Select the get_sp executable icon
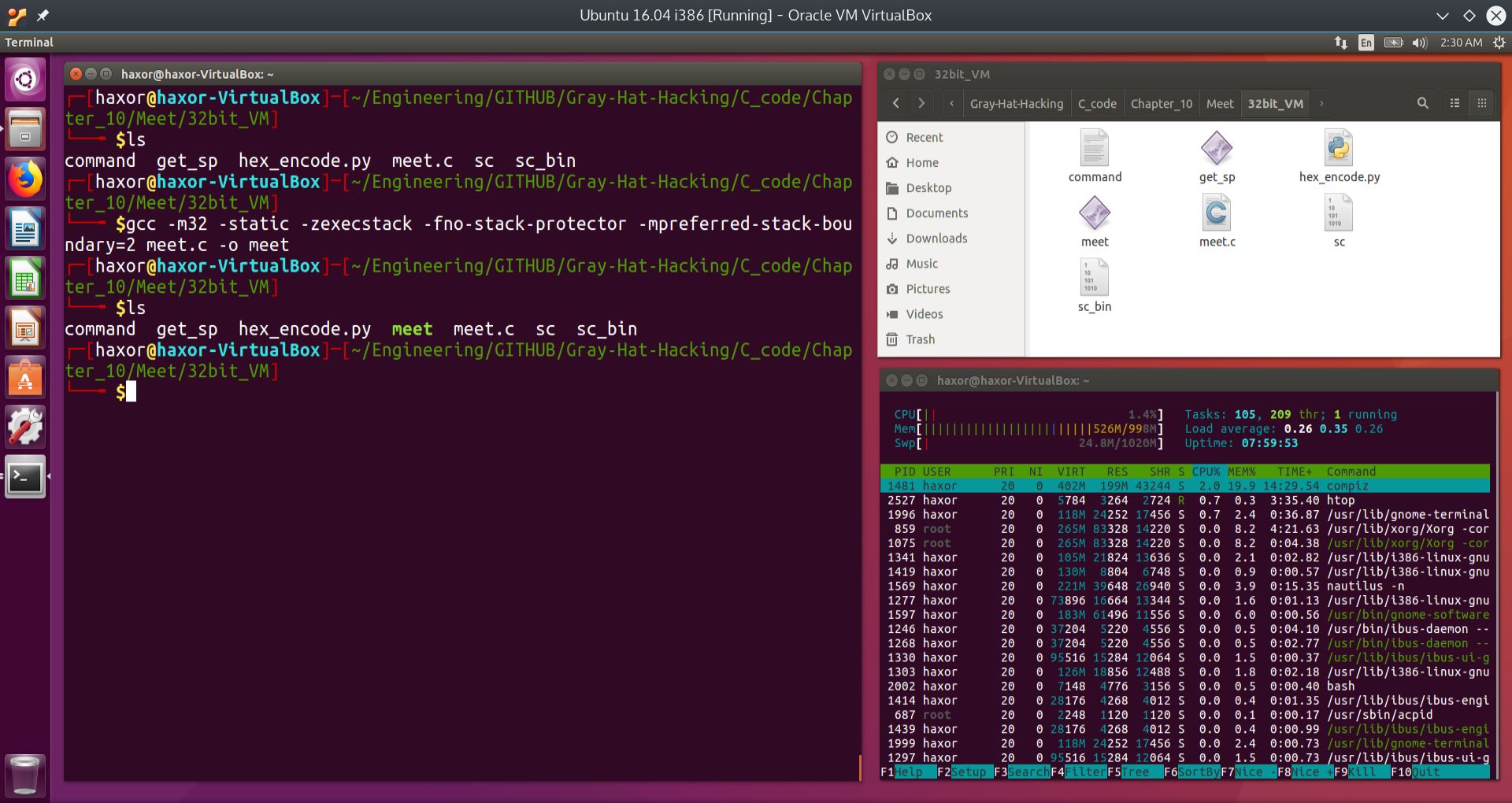 tap(1217, 148)
